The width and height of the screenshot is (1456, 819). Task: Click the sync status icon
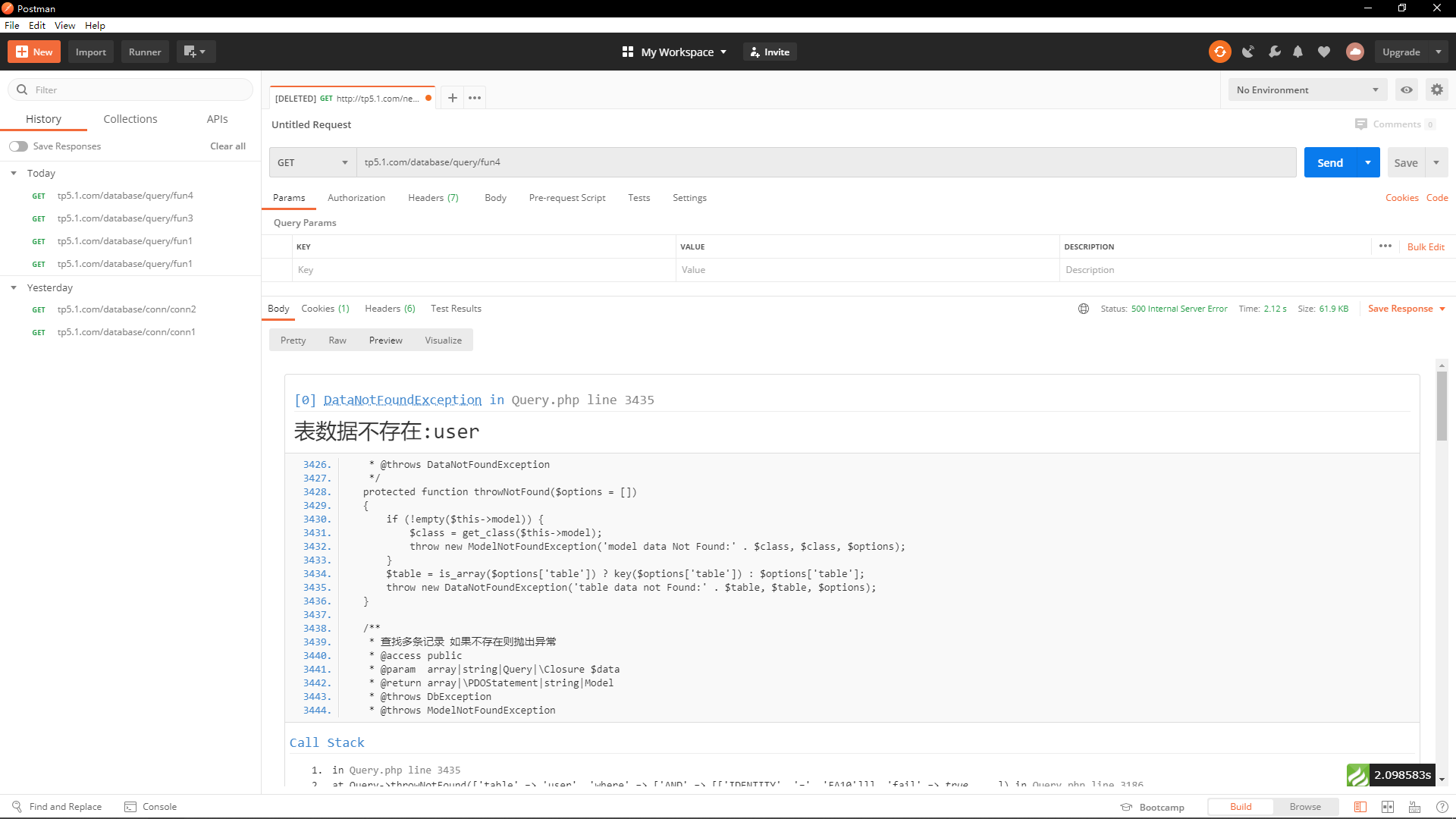(1219, 52)
